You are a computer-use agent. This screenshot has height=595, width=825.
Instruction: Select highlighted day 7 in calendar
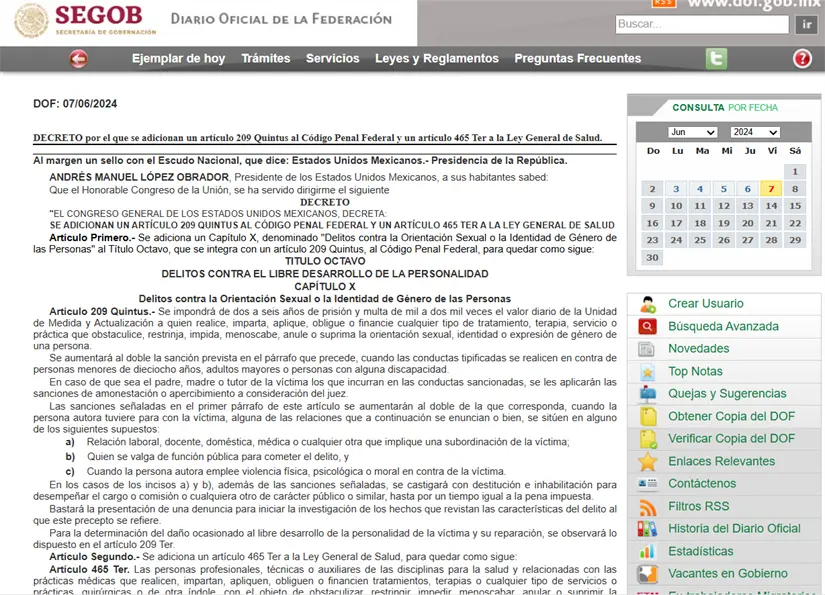pos(771,189)
